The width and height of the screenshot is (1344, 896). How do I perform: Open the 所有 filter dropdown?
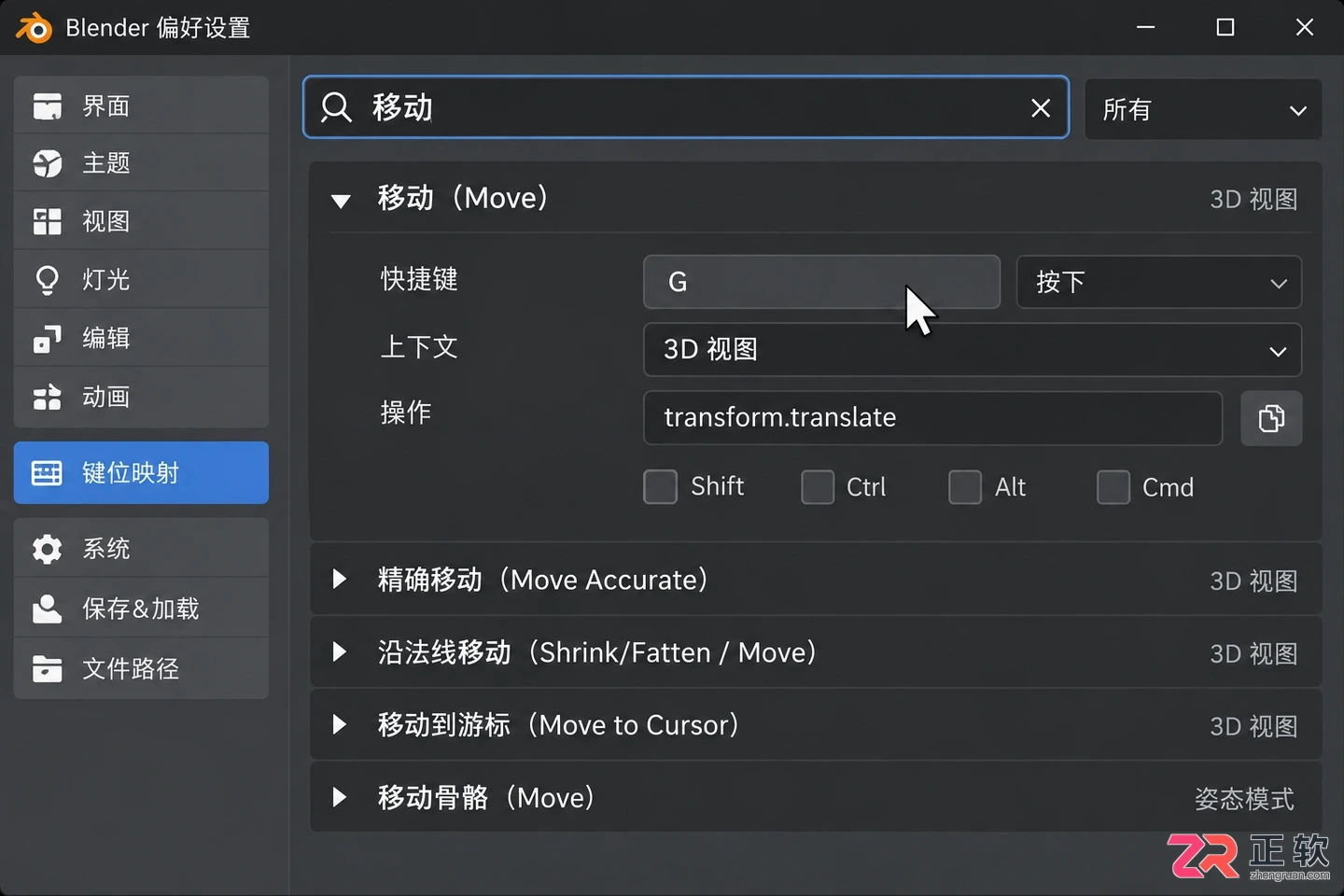click(x=1203, y=109)
